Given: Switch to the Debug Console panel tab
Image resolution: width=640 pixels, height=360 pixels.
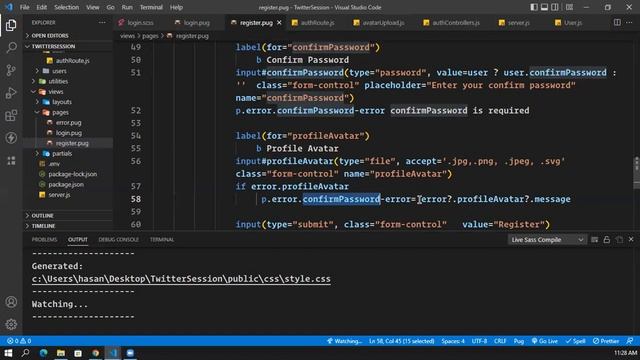Looking at the screenshot, I should pos(118,240).
